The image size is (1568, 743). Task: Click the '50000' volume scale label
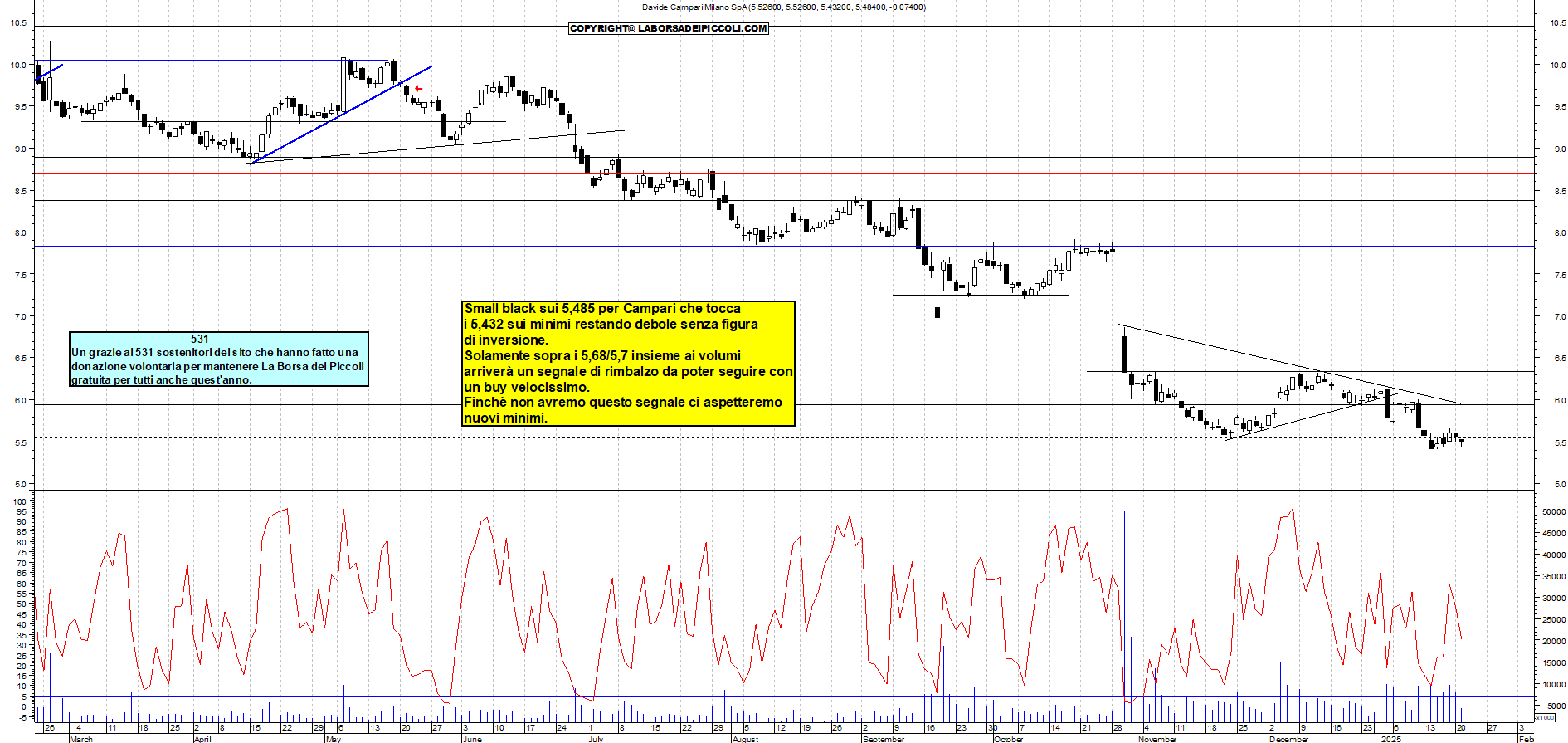(x=1554, y=512)
